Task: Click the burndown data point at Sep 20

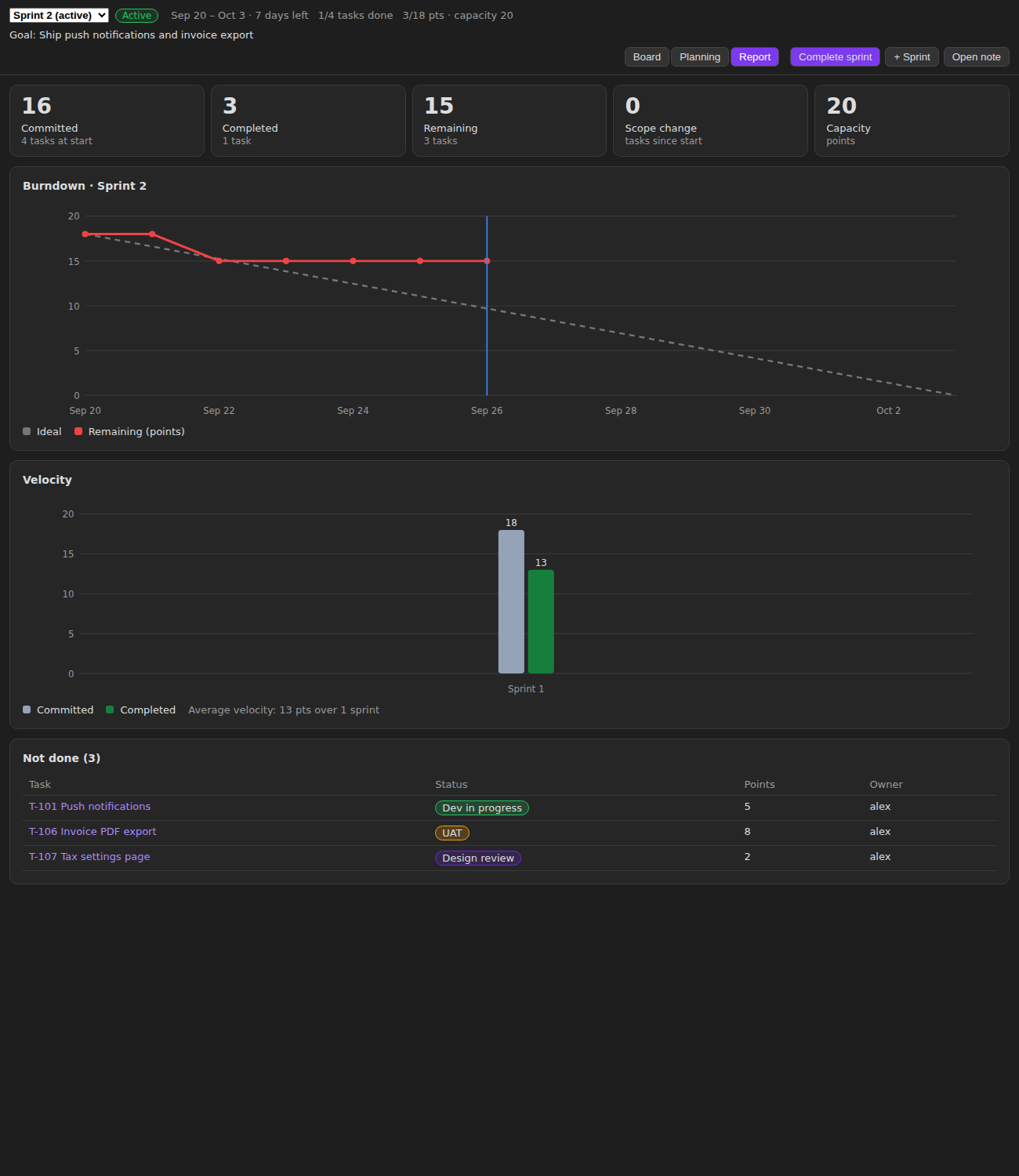Action: (85, 234)
